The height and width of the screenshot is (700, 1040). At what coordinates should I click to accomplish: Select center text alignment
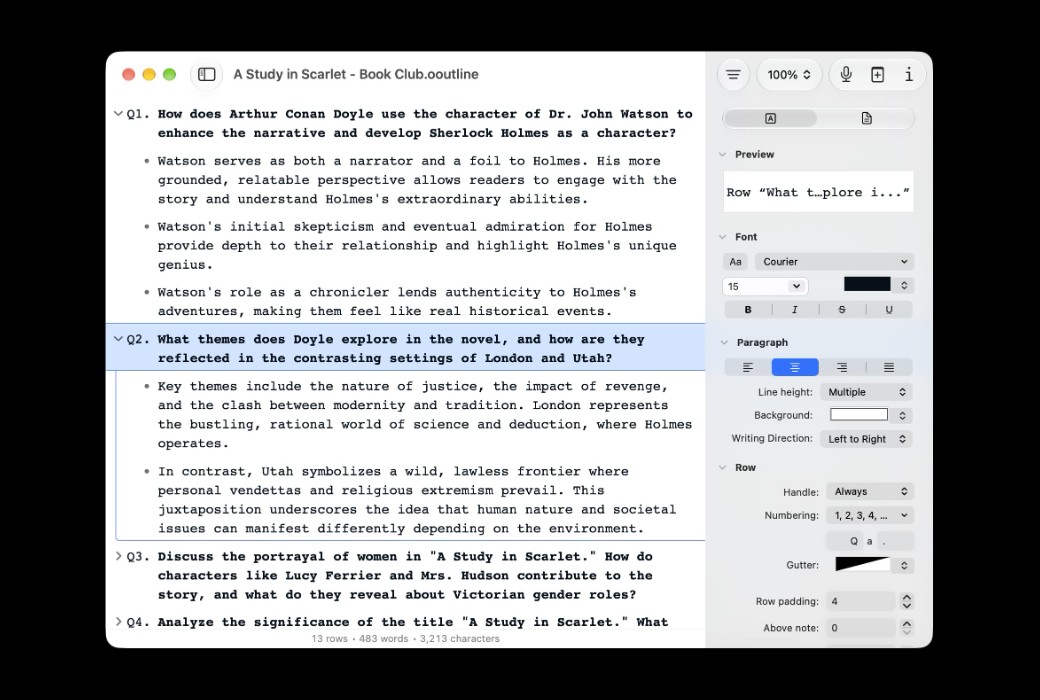coord(795,368)
